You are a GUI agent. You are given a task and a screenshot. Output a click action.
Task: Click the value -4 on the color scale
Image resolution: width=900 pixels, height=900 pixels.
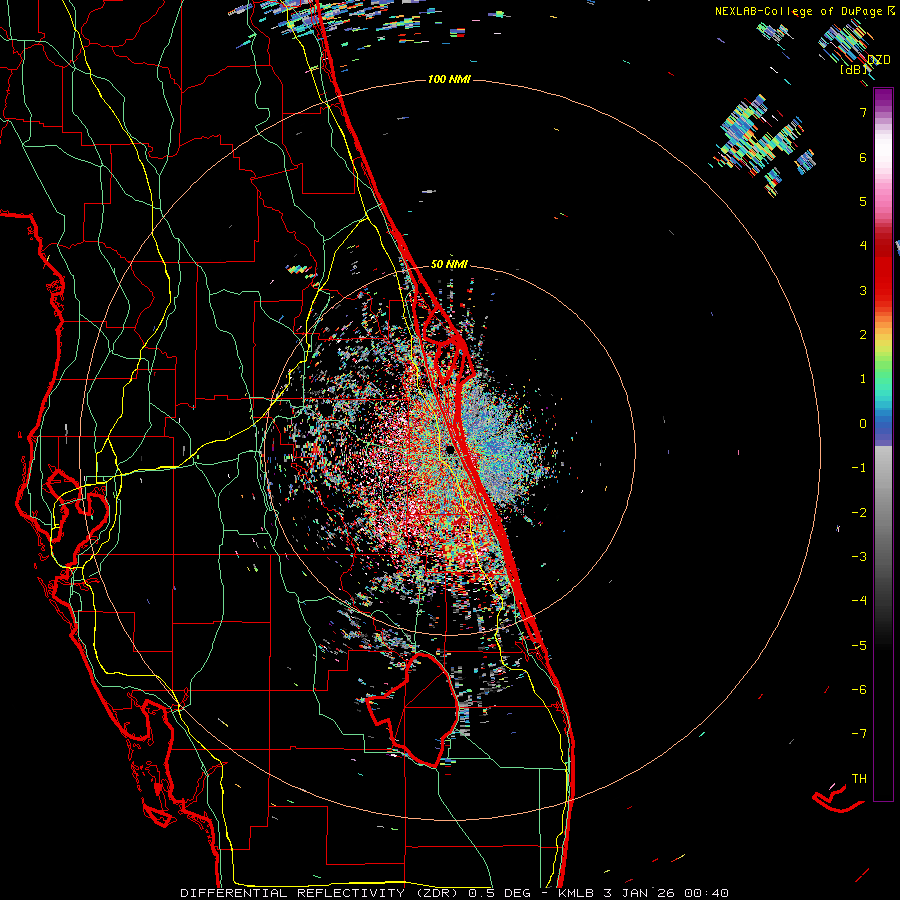click(859, 601)
